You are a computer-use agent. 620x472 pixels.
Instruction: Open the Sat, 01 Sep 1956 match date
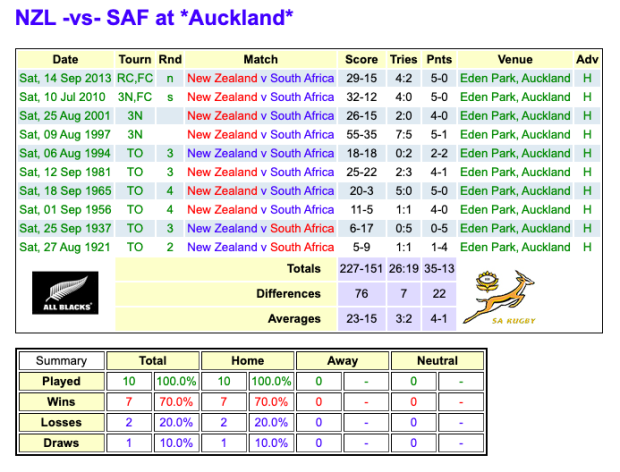point(65,210)
